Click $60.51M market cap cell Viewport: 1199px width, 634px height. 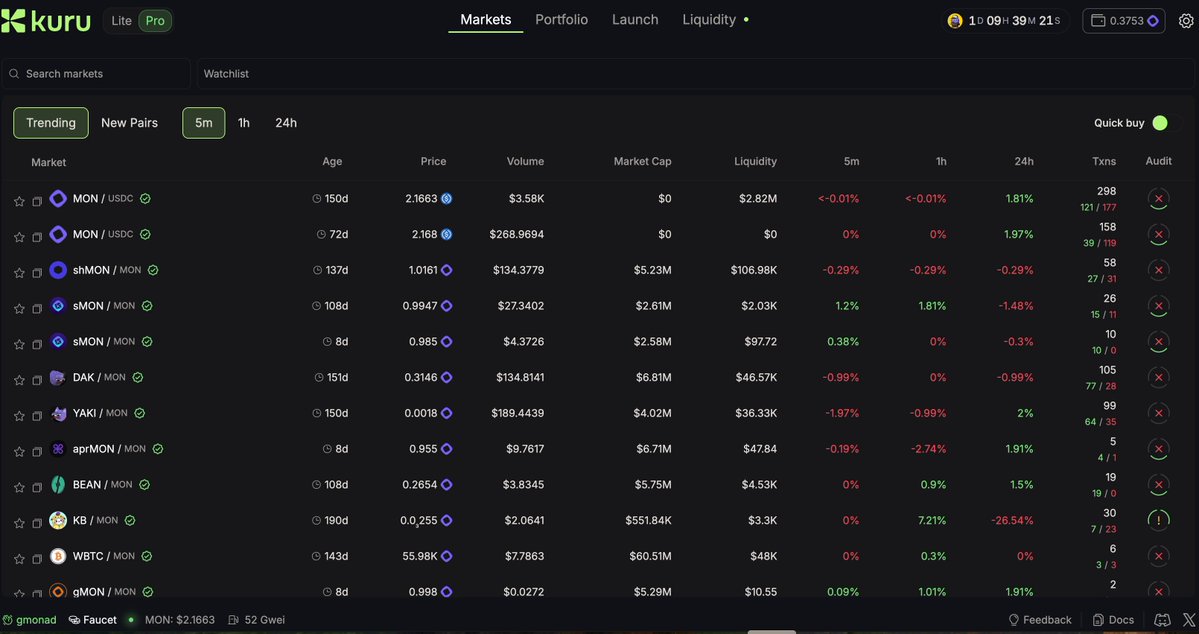651,556
